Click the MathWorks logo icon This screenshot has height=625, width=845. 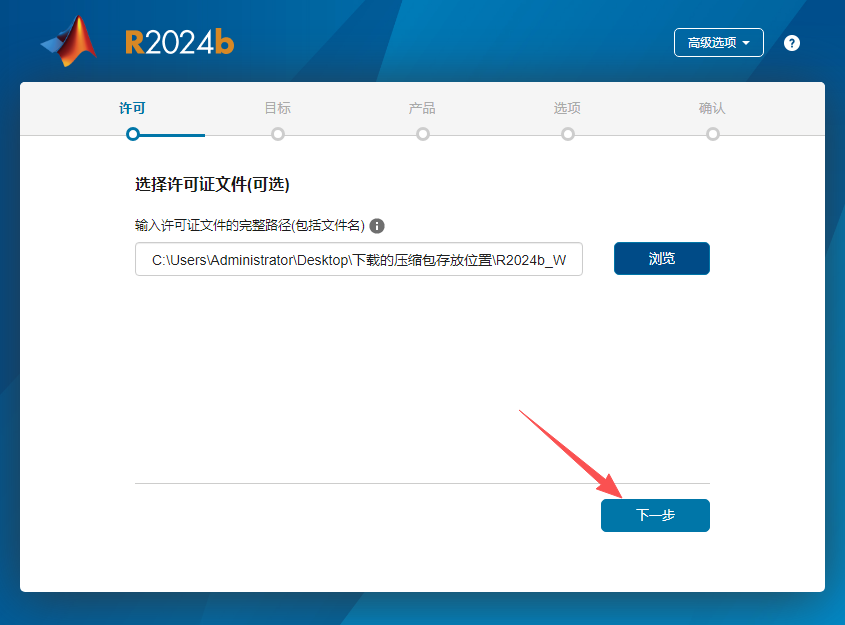pyautogui.click(x=67, y=40)
